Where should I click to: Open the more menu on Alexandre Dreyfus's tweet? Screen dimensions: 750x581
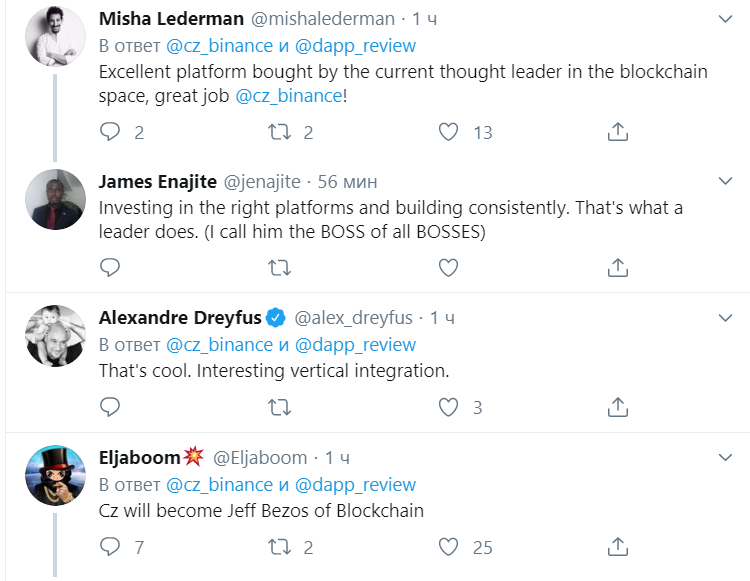726,318
